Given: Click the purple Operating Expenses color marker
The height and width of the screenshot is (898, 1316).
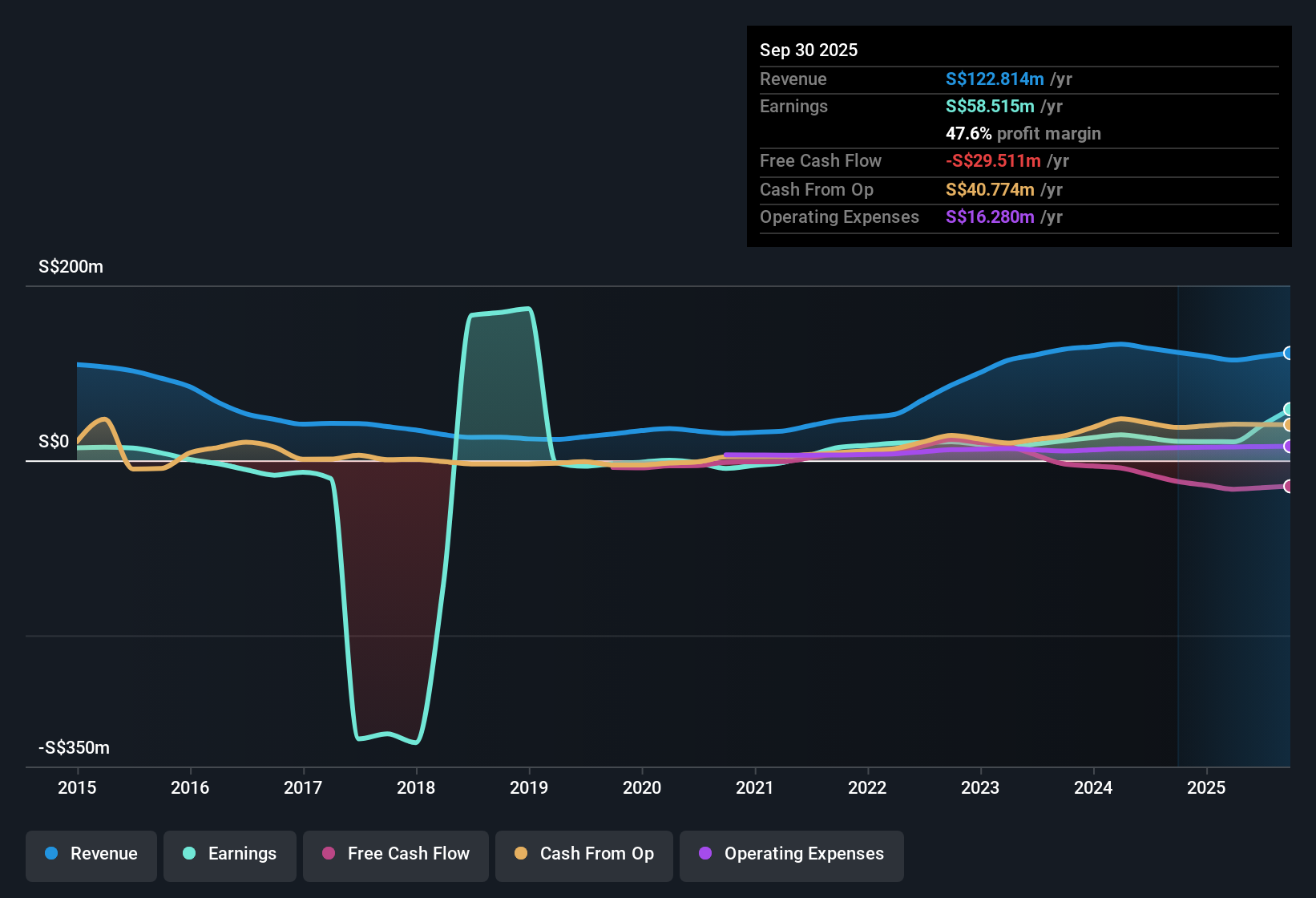Looking at the screenshot, I should 706,854.
